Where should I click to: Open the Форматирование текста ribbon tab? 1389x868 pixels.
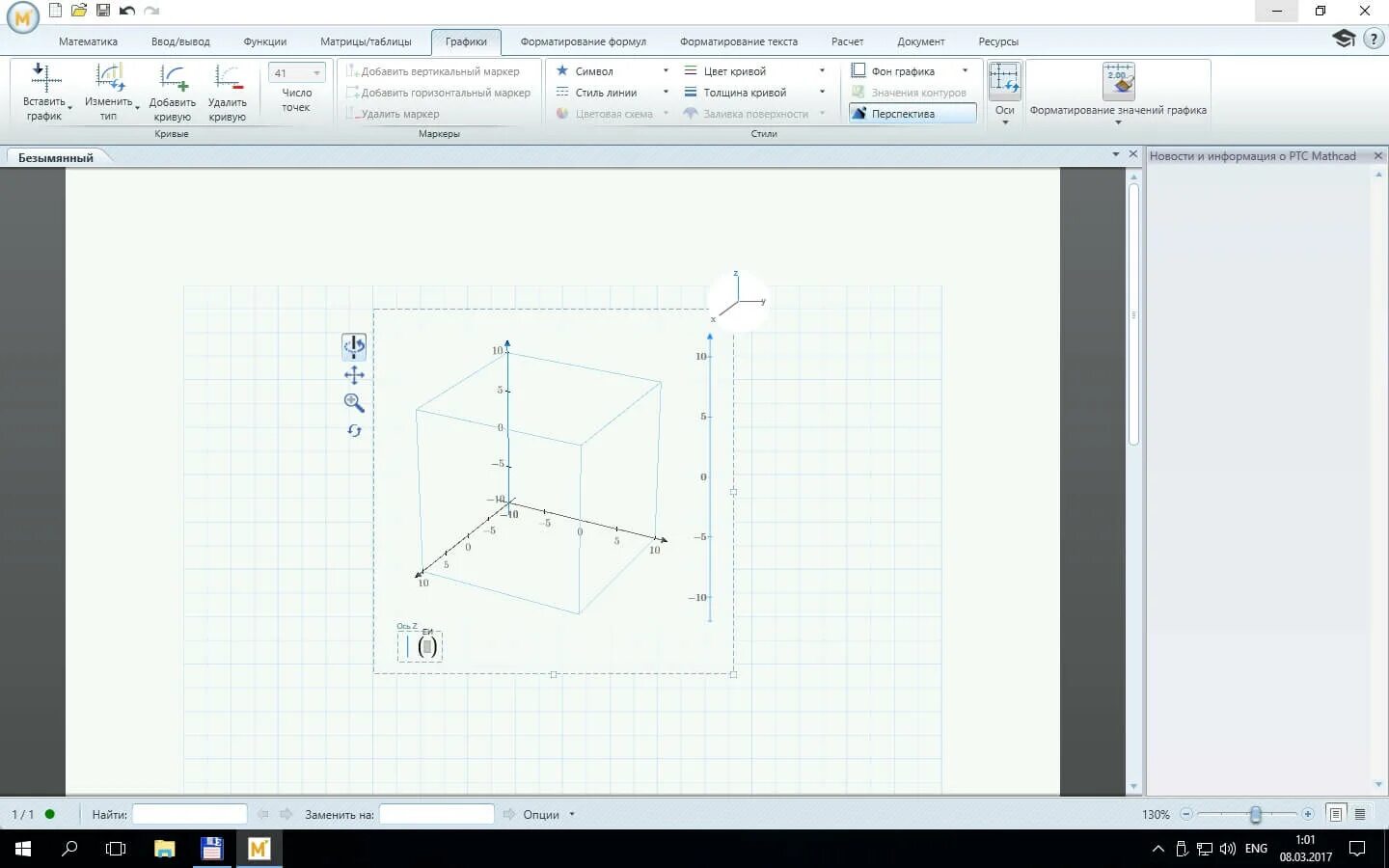(x=739, y=41)
